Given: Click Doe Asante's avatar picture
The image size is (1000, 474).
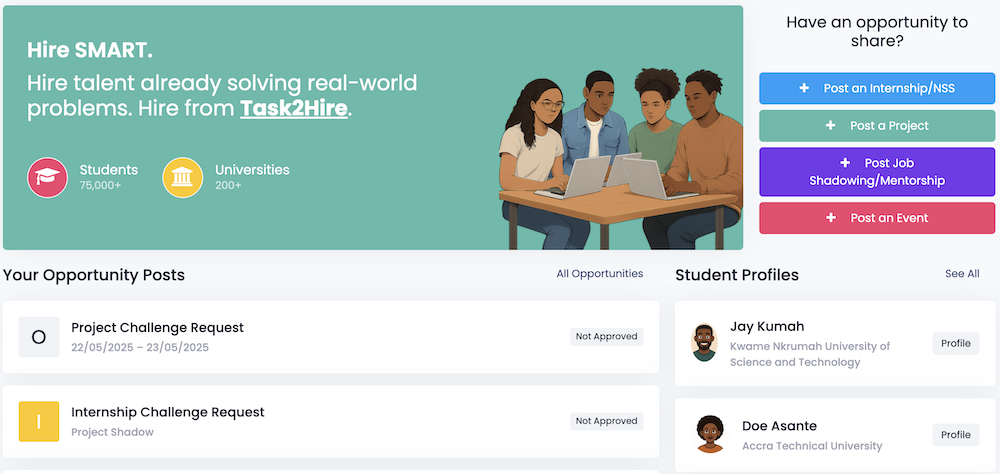Looking at the screenshot, I should pos(709,434).
